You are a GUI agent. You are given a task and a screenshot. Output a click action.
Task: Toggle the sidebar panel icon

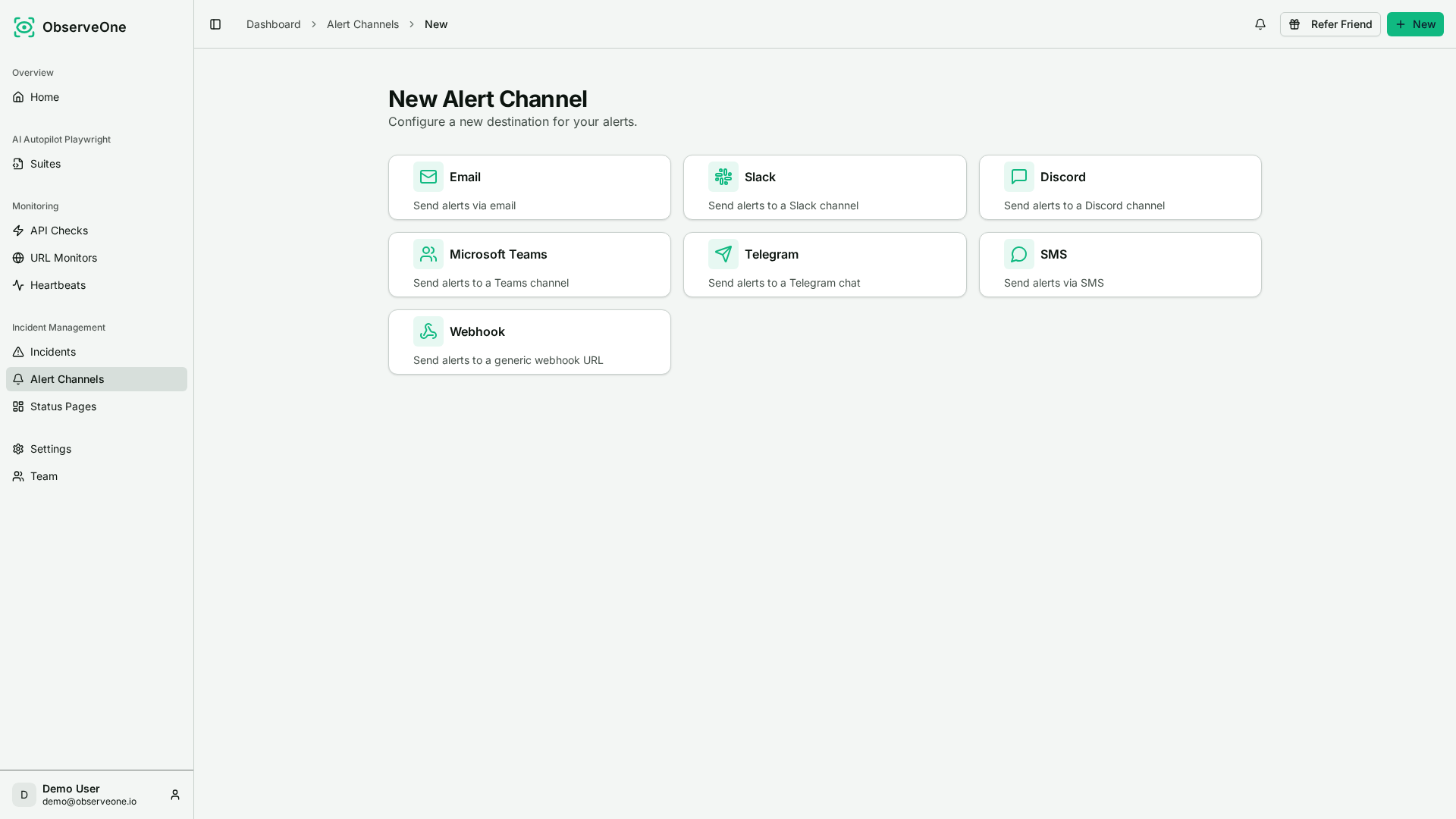tap(215, 24)
